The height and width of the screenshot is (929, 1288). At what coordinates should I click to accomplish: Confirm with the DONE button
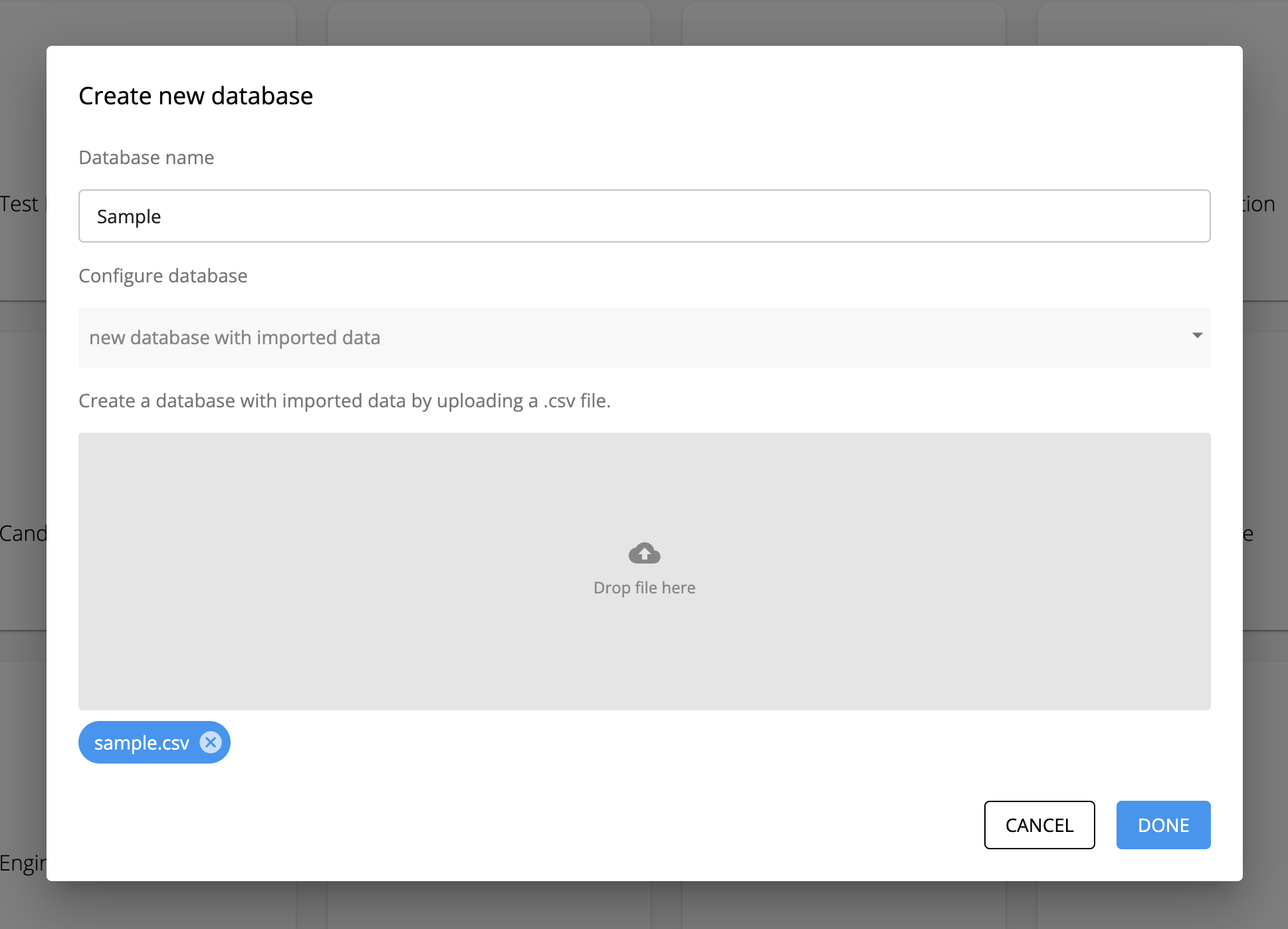1164,825
